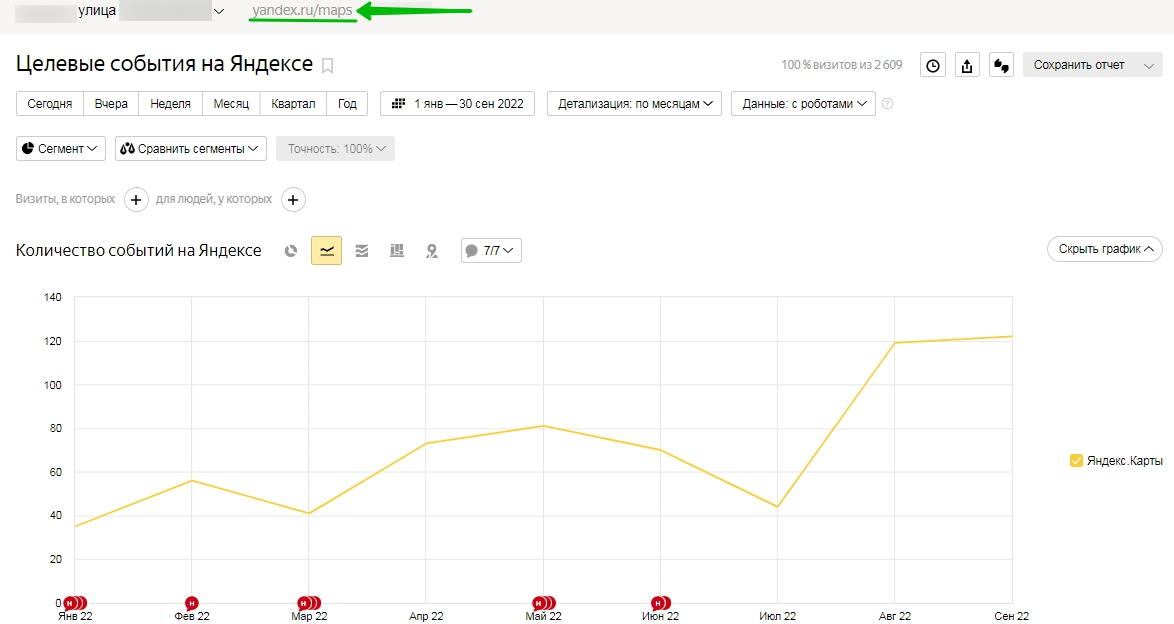Open Данные: с роботами dropdown
Viewport: 1174px width, 624px height.
click(803, 103)
